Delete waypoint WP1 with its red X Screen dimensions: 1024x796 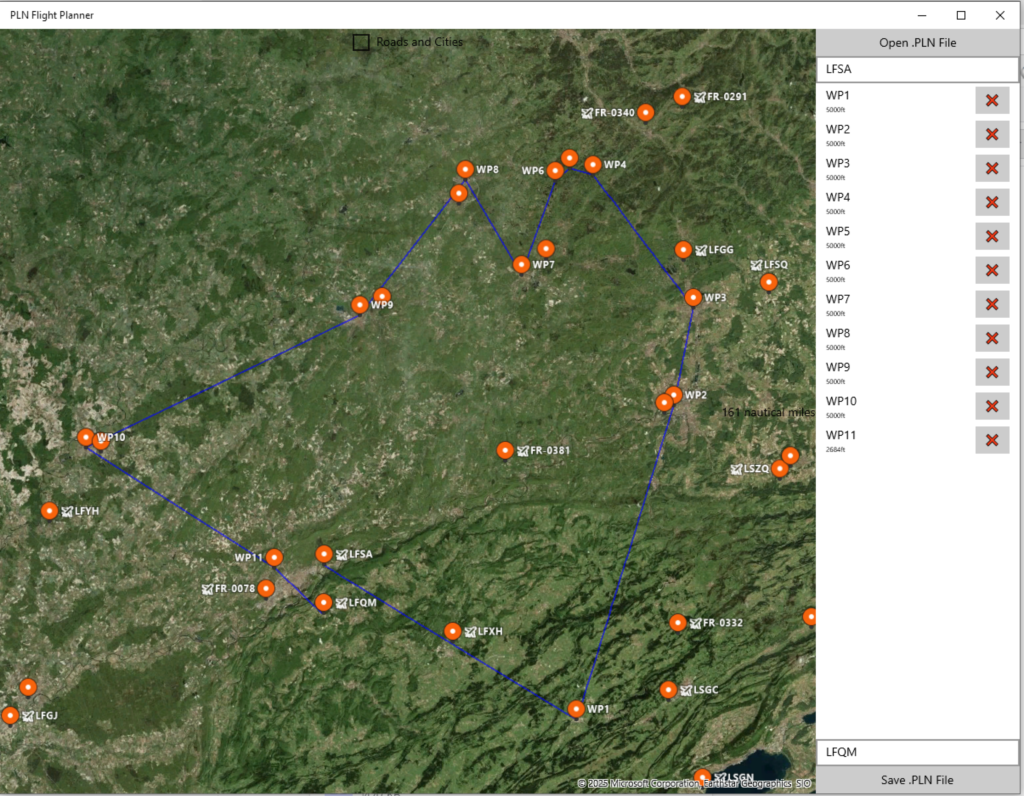point(992,101)
